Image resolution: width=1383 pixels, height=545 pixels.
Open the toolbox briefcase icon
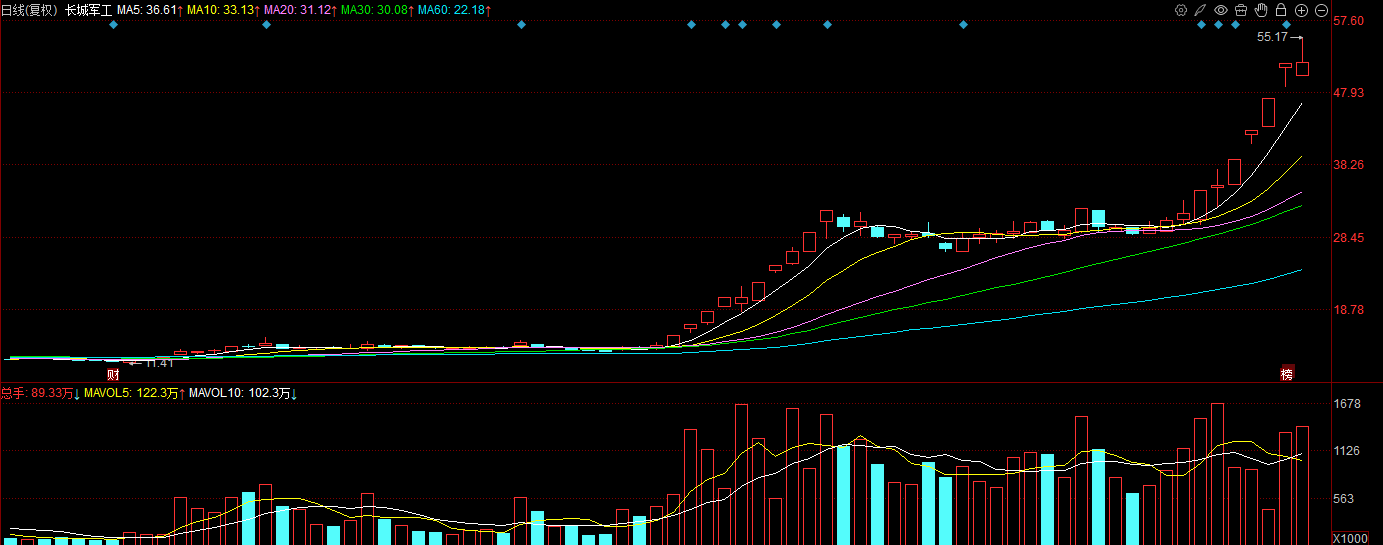point(1241,10)
